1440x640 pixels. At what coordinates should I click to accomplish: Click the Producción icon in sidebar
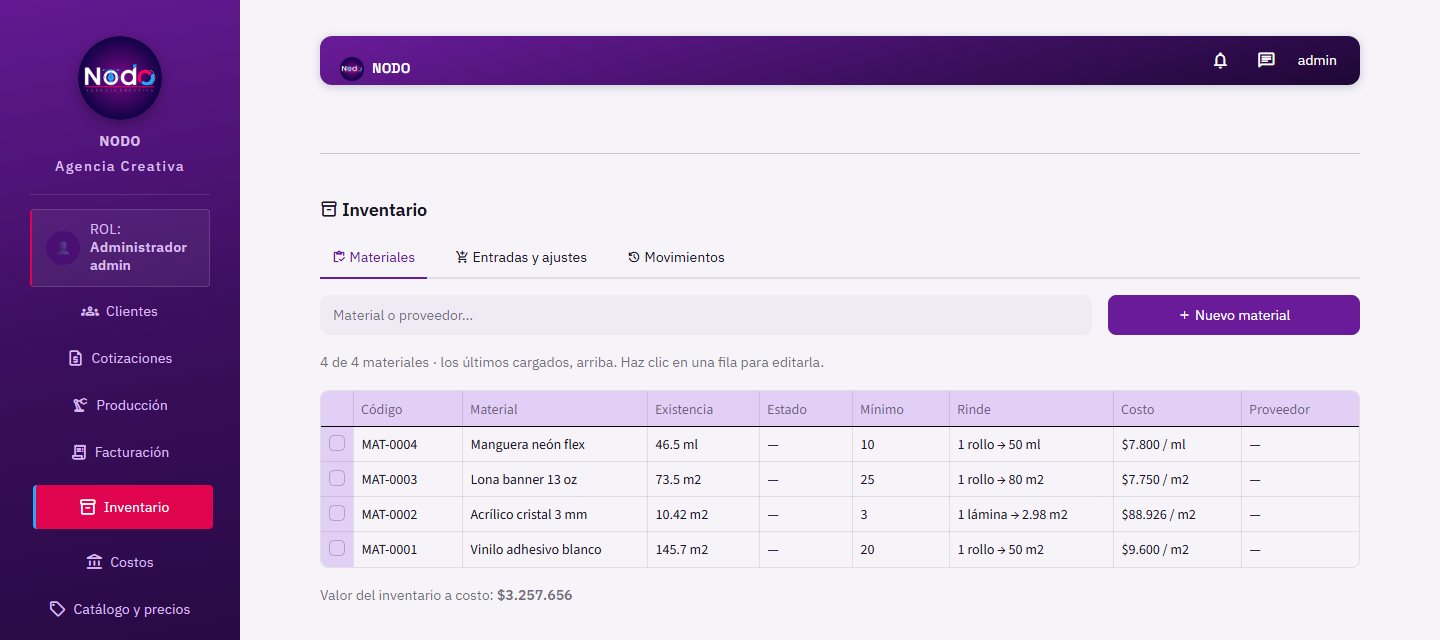point(80,405)
